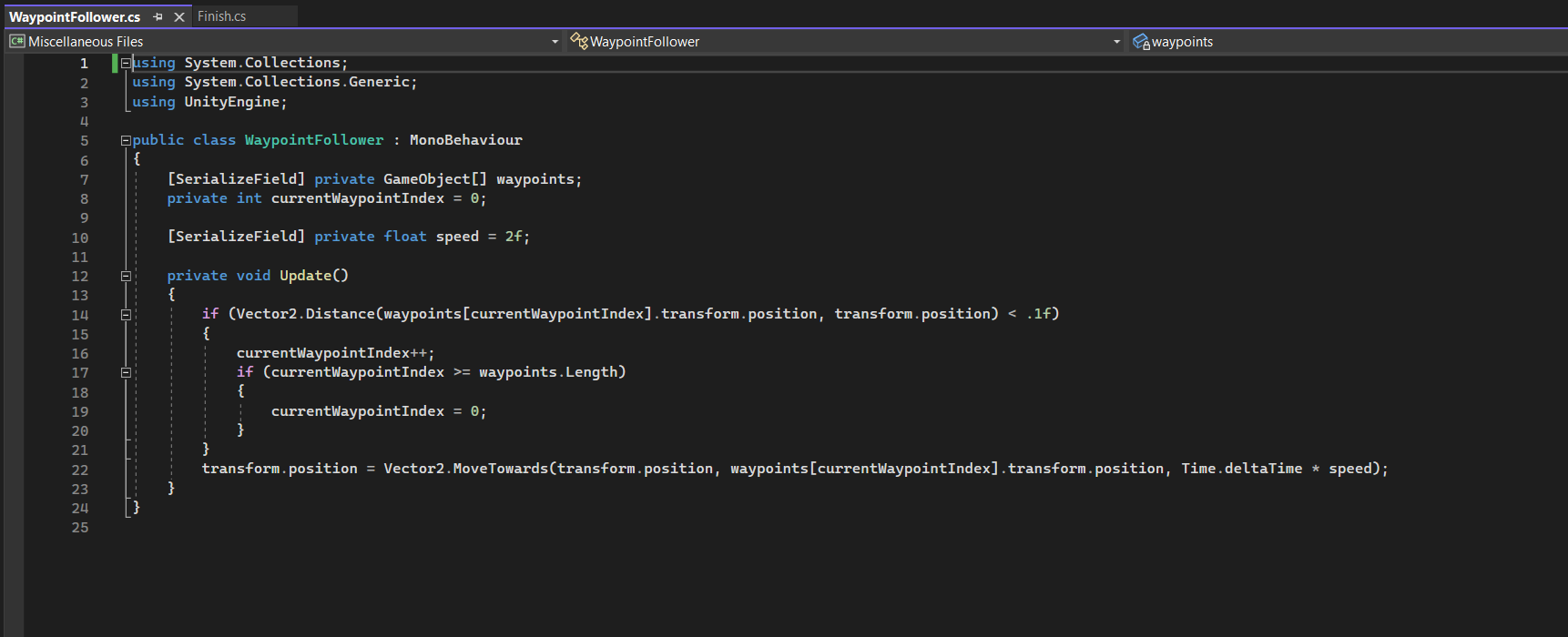Close the WaypointFollower.cs tab

point(179,16)
